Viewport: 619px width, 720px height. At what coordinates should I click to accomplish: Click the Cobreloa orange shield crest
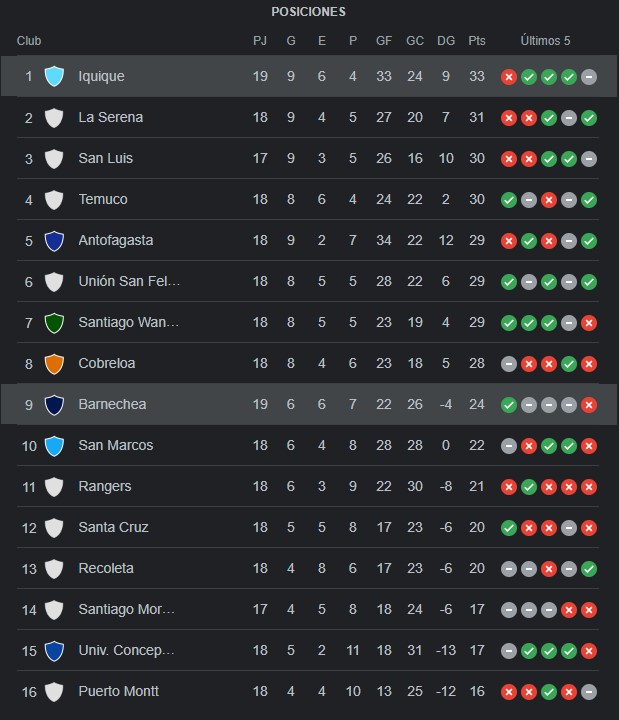pyautogui.click(x=54, y=364)
